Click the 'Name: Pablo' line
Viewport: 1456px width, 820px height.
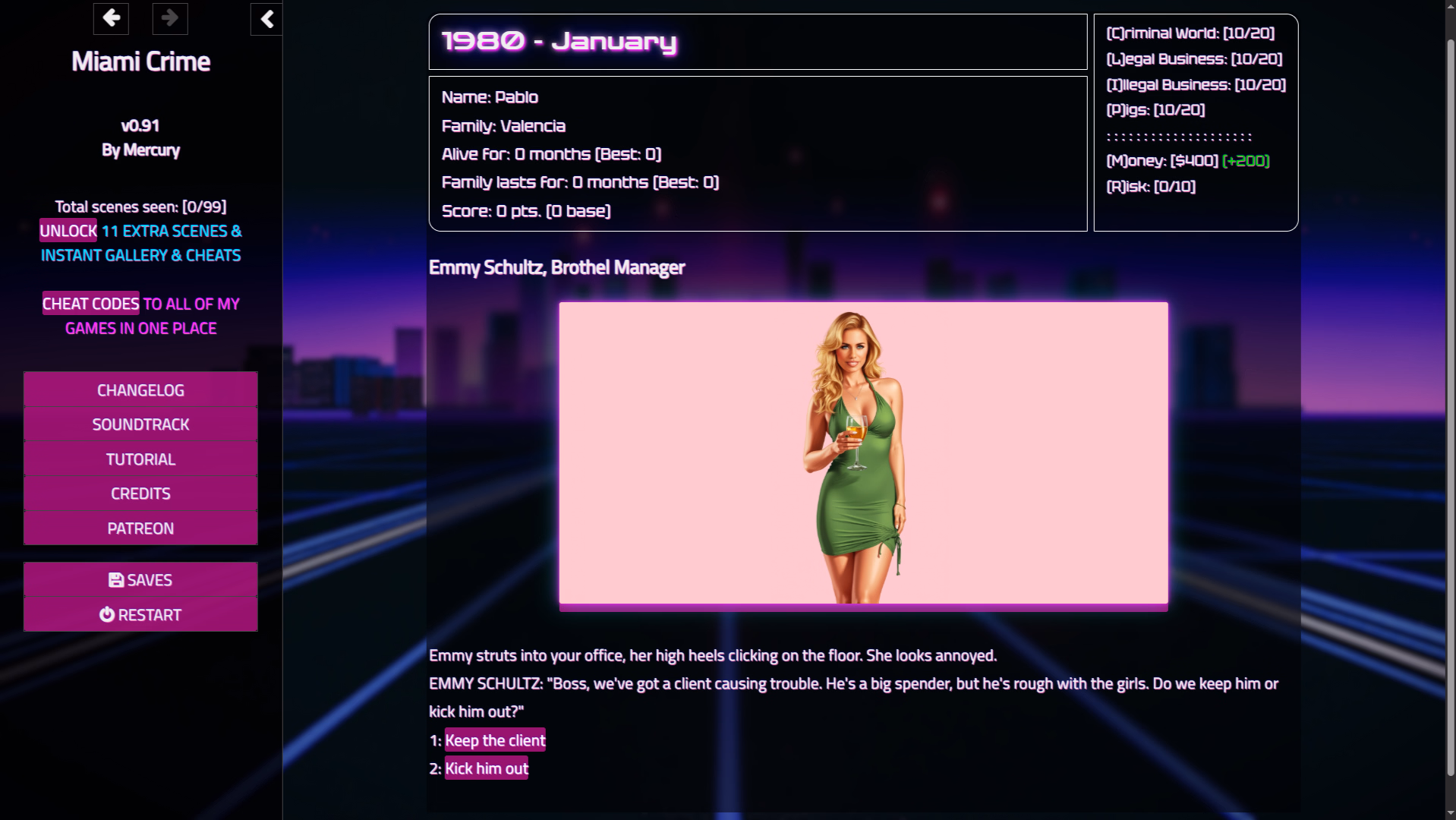pyautogui.click(x=490, y=97)
